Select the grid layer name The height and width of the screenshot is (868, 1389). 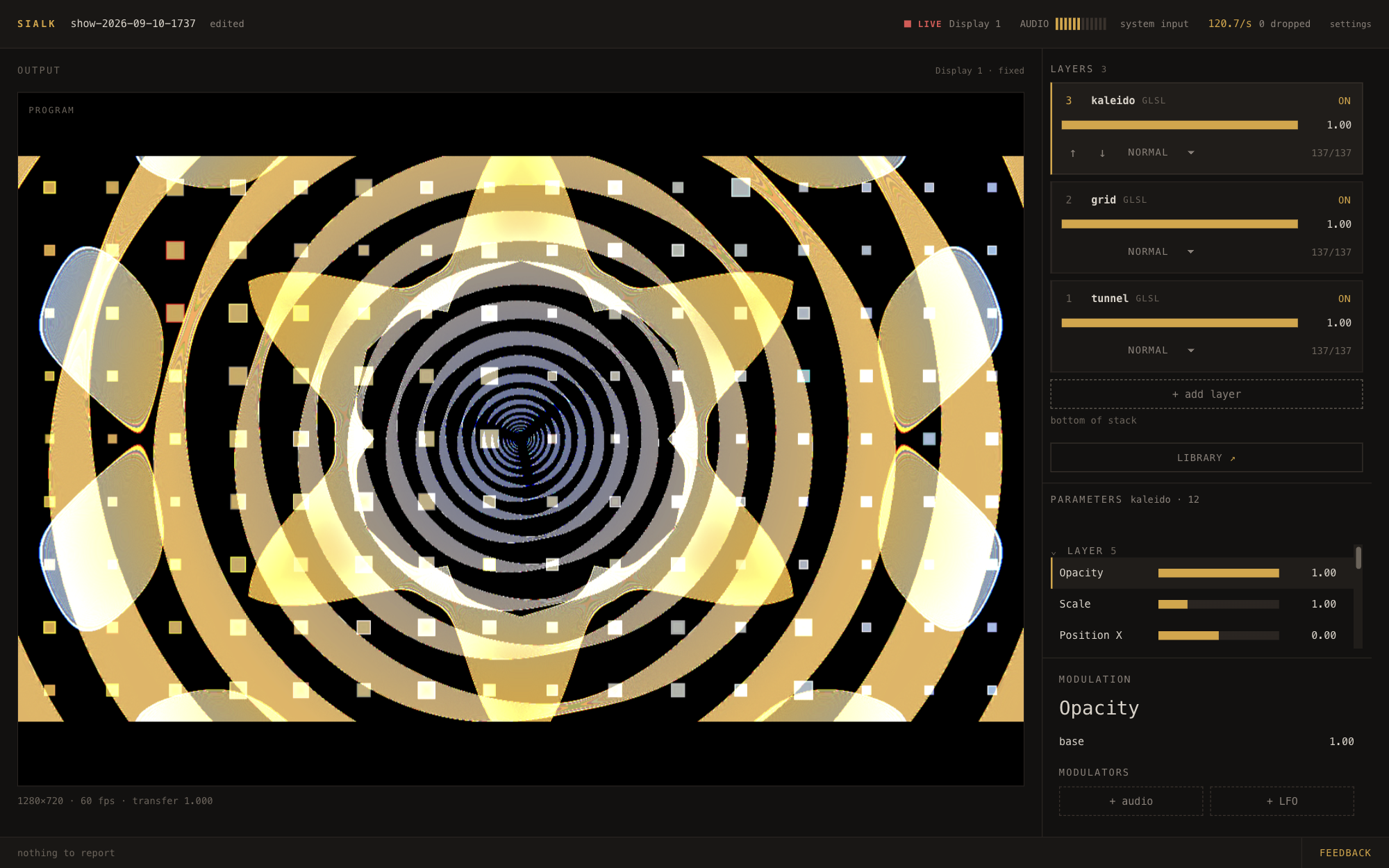(x=1103, y=200)
